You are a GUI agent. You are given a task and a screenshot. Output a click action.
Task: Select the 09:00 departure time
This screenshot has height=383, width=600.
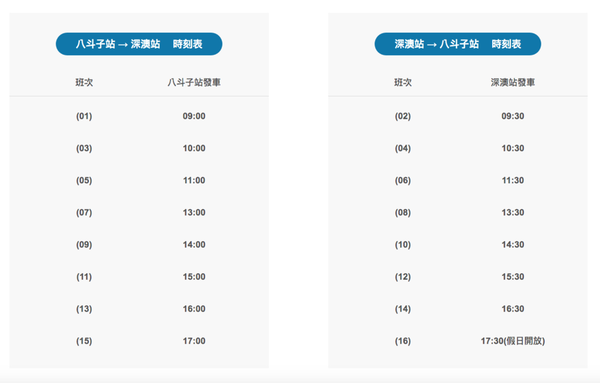(194, 116)
